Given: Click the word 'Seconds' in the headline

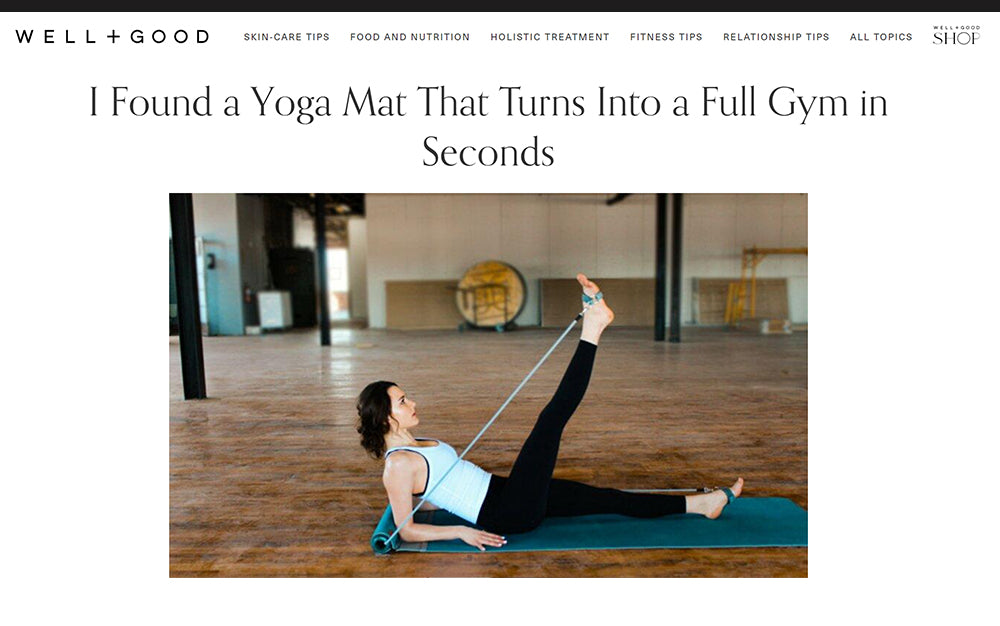Looking at the screenshot, I should coord(489,152).
